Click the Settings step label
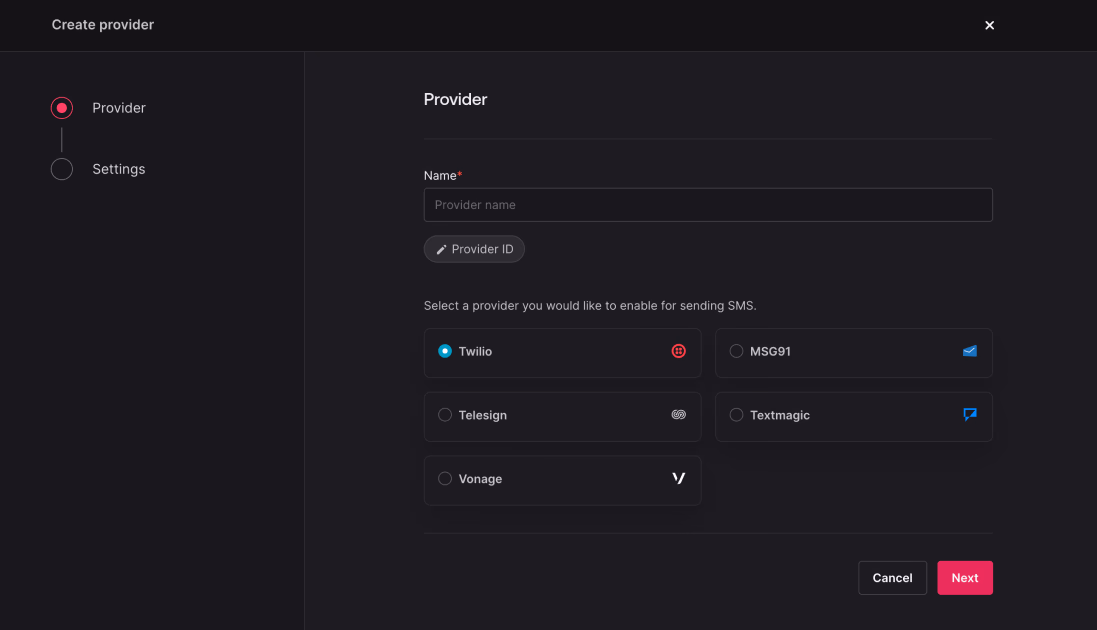The width and height of the screenshot is (1097, 630). point(119,169)
